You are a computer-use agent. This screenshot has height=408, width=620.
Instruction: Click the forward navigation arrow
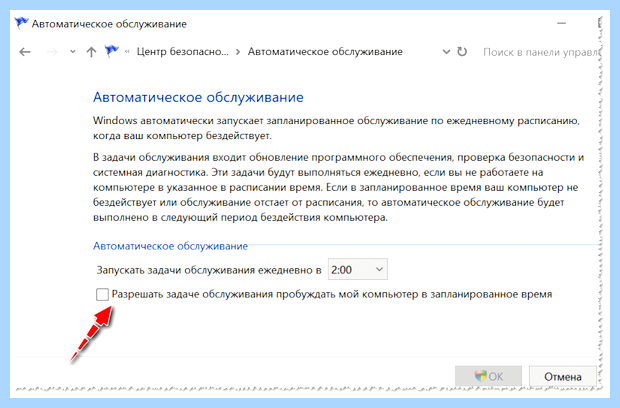tap(52, 52)
